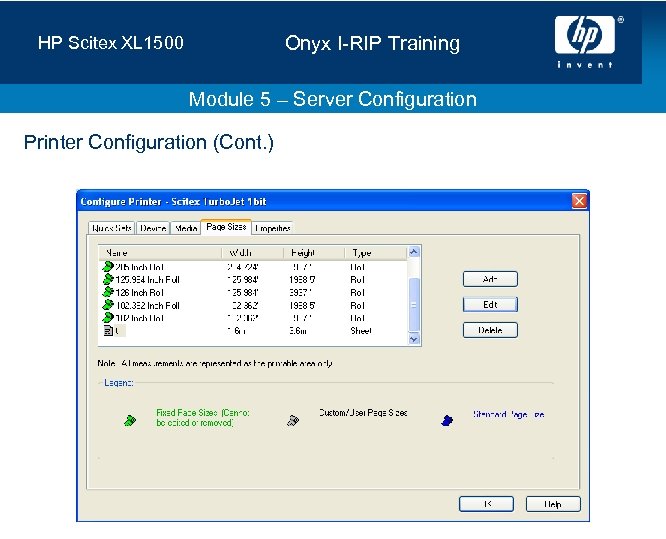Click the Custom/User Page Sizes legend text

(x=363, y=412)
